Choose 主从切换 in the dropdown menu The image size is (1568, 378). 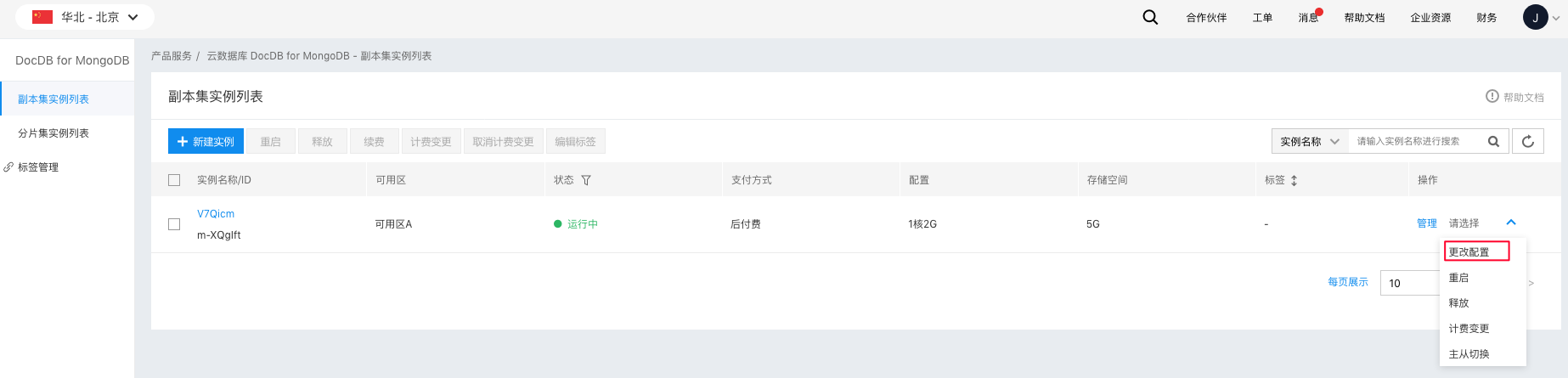pyautogui.click(x=1469, y=354)
